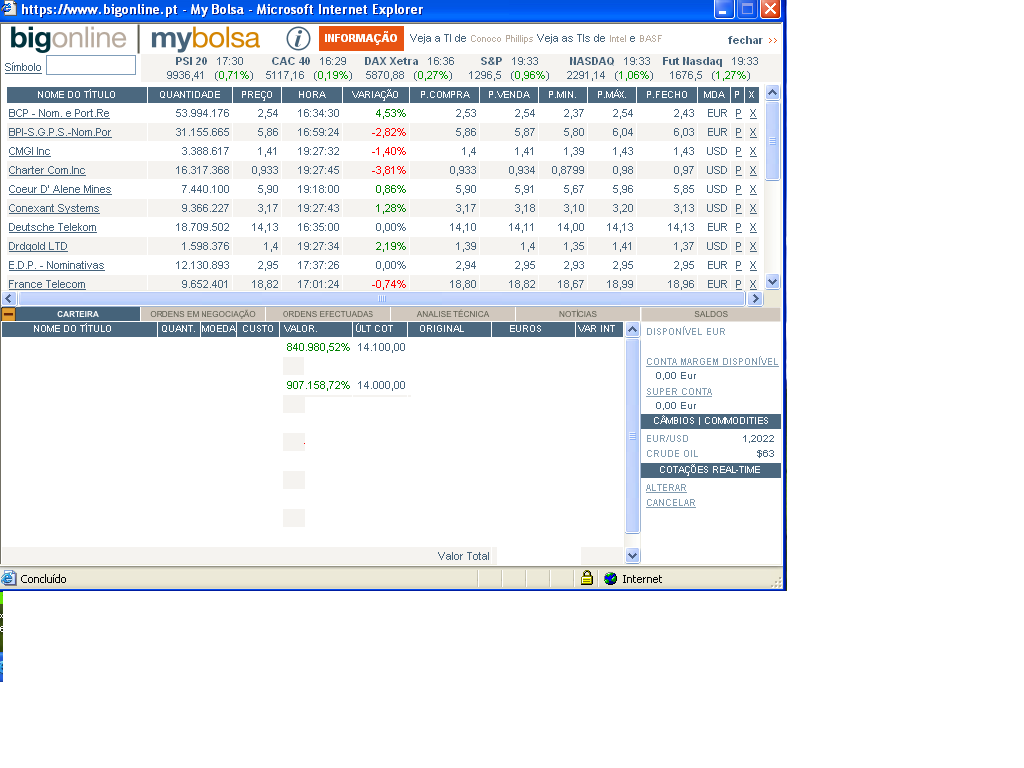Sort by NOME DO TÍTULO header in quotes table
Screen dimensions: 1024x768
click(76, 95)
